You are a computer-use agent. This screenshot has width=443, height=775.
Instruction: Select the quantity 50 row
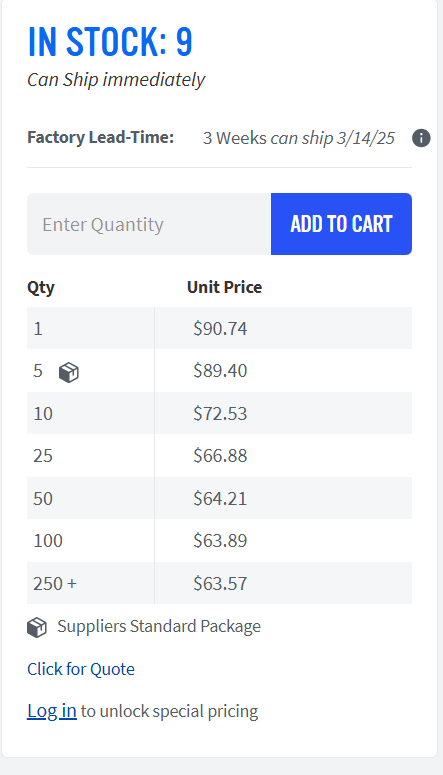(220, 498)
